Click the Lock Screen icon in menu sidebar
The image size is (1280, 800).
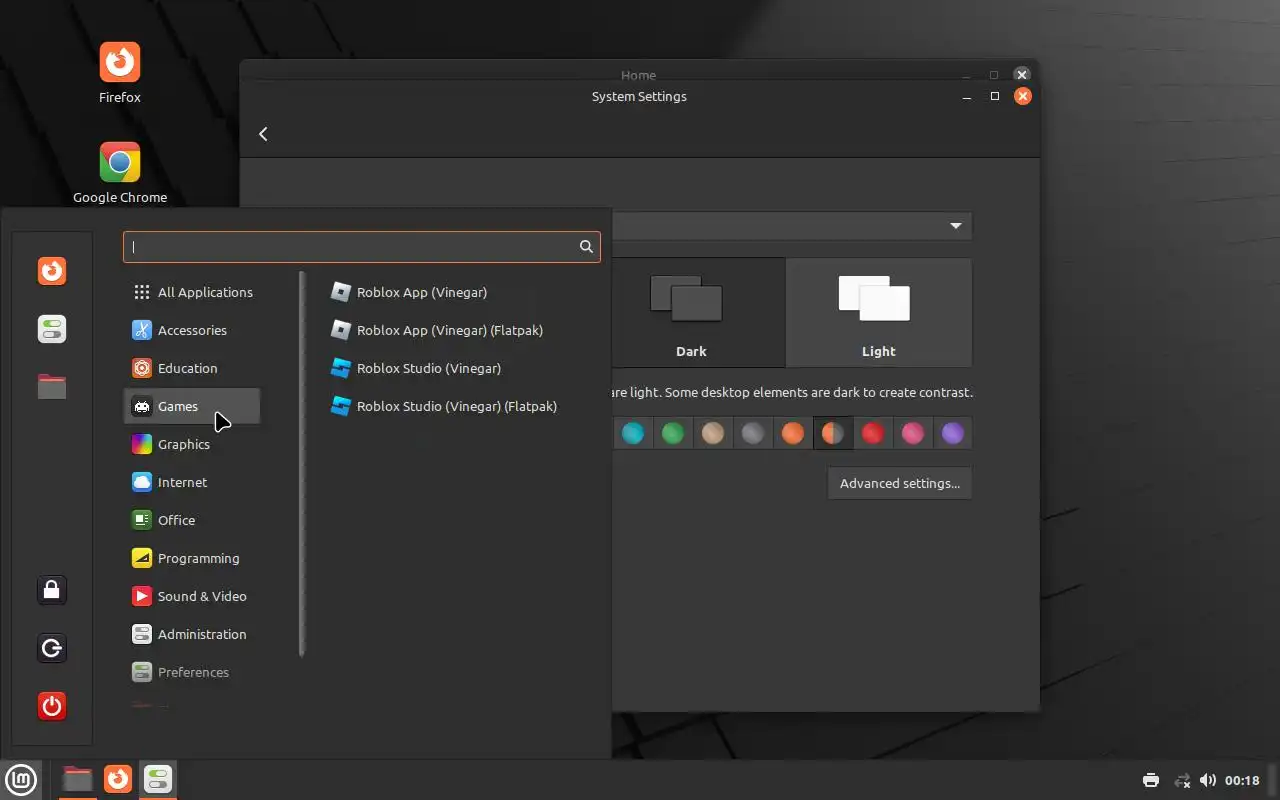point(52,590)
